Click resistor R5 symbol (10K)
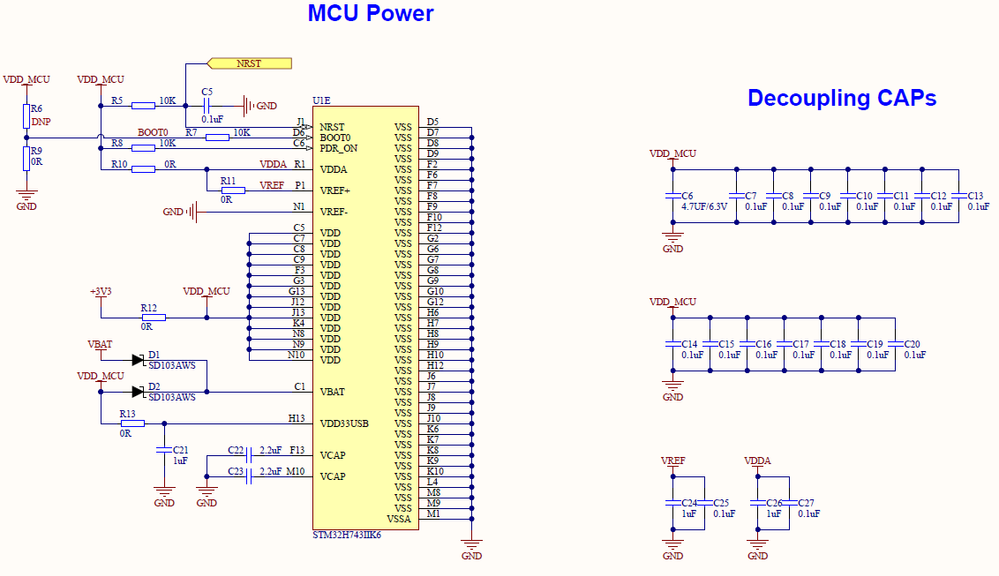The image size is (999, 576). [143, 106]
